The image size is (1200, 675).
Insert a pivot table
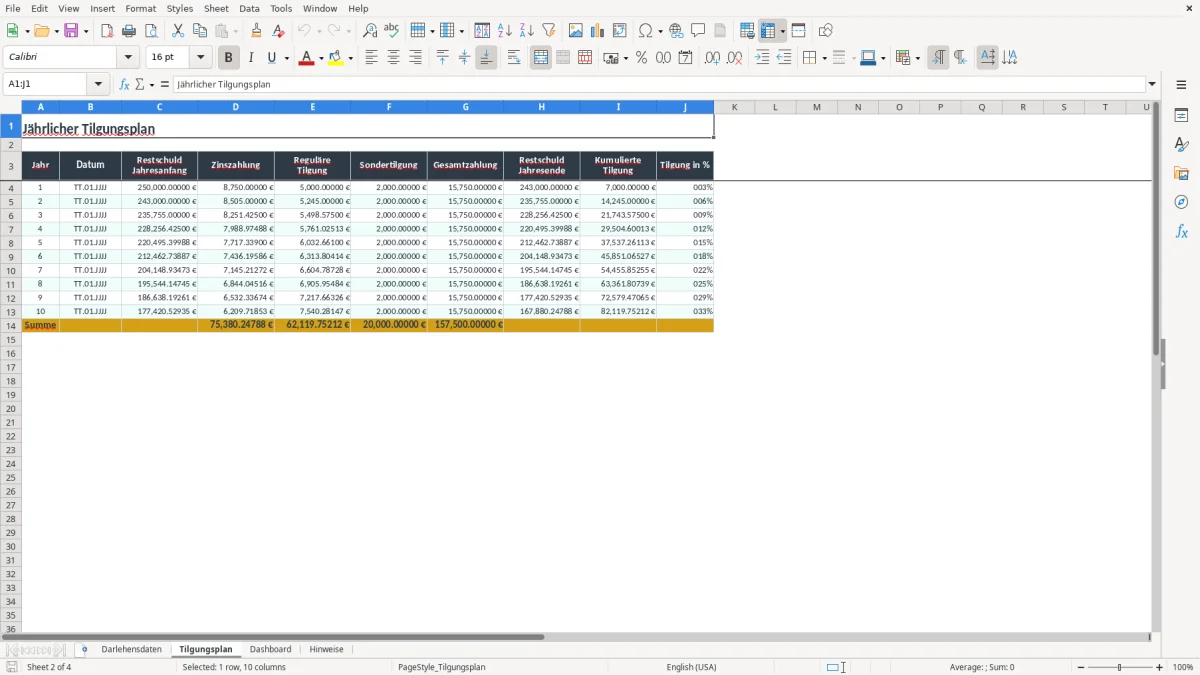tap(620, 31)
